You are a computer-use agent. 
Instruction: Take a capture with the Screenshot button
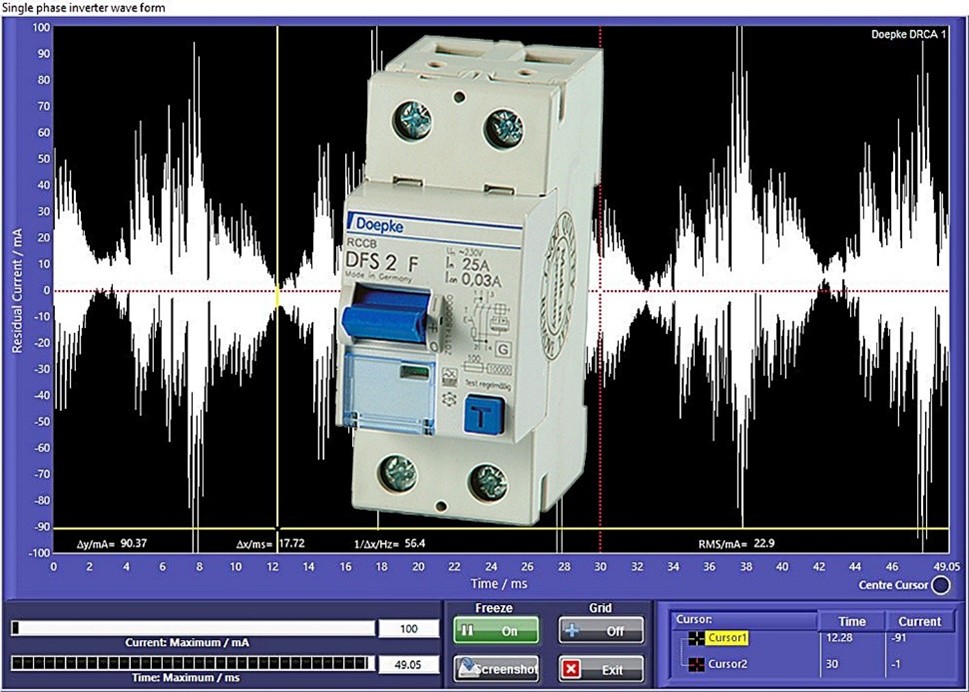(496, 668)
